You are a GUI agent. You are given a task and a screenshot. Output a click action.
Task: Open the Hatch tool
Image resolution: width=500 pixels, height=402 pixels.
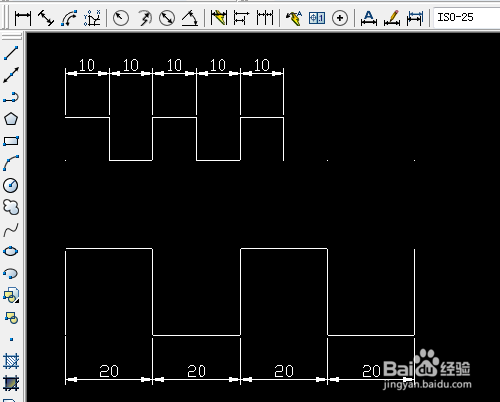coord(11,361)
